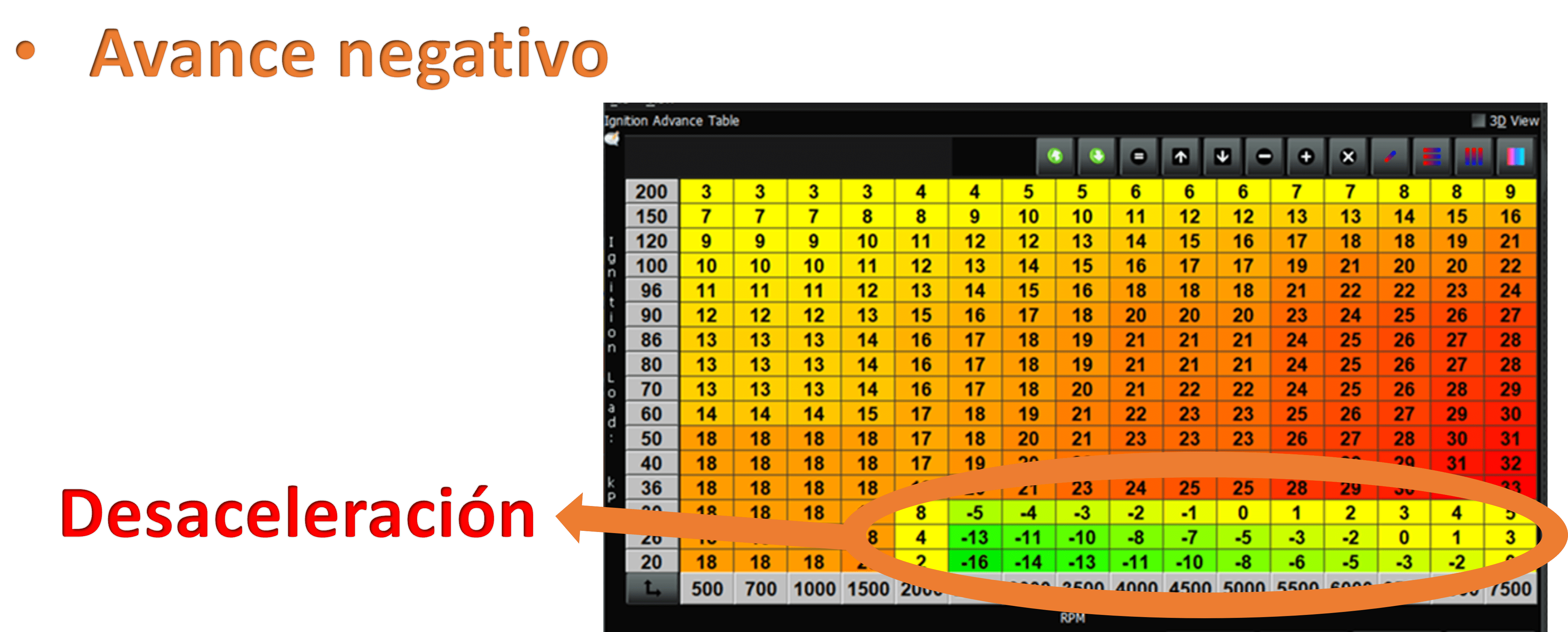Click the green Undo arrow icon

pos(1055,157)
